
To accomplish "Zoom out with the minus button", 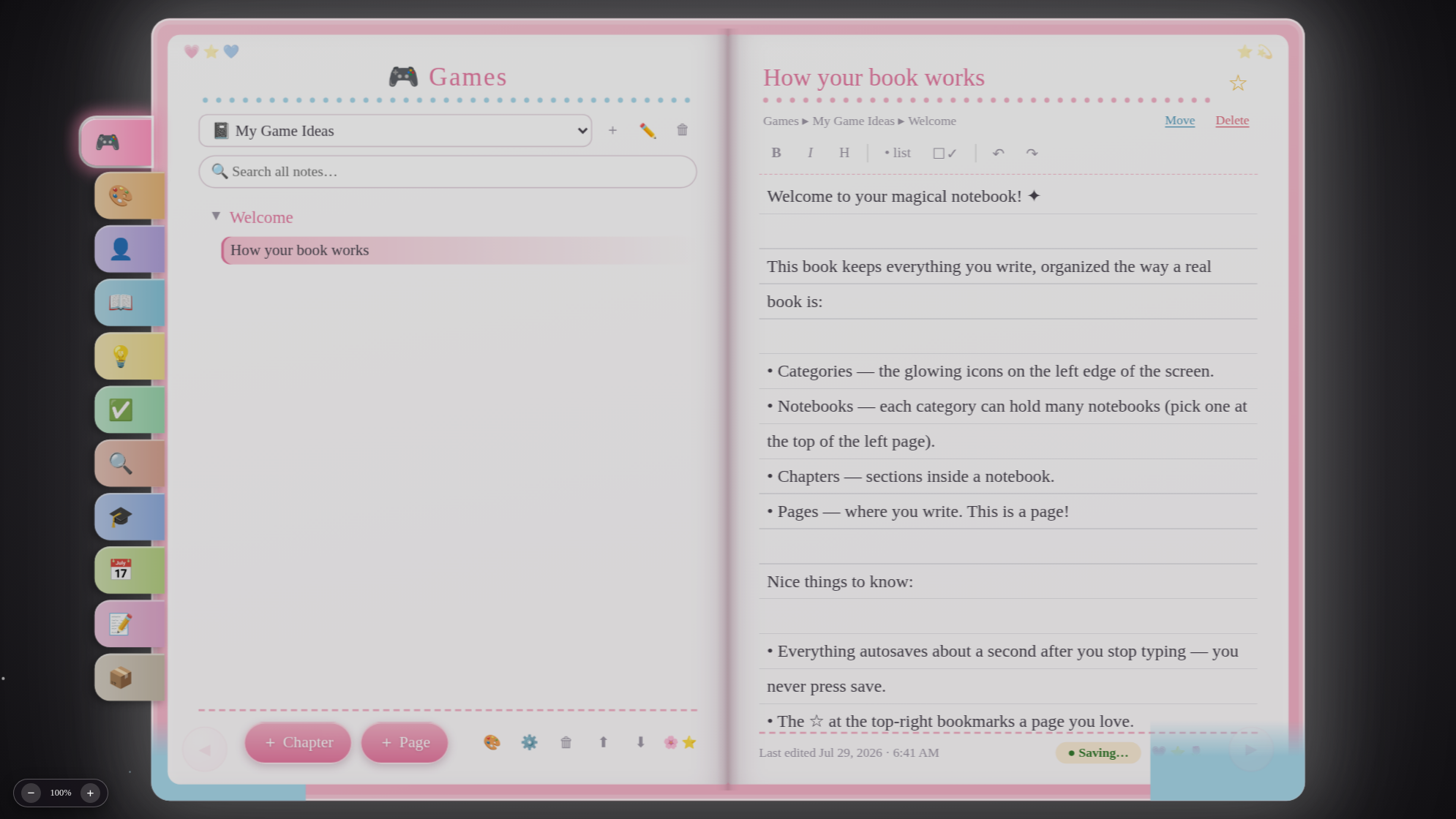I will click(x=31, y=793).
